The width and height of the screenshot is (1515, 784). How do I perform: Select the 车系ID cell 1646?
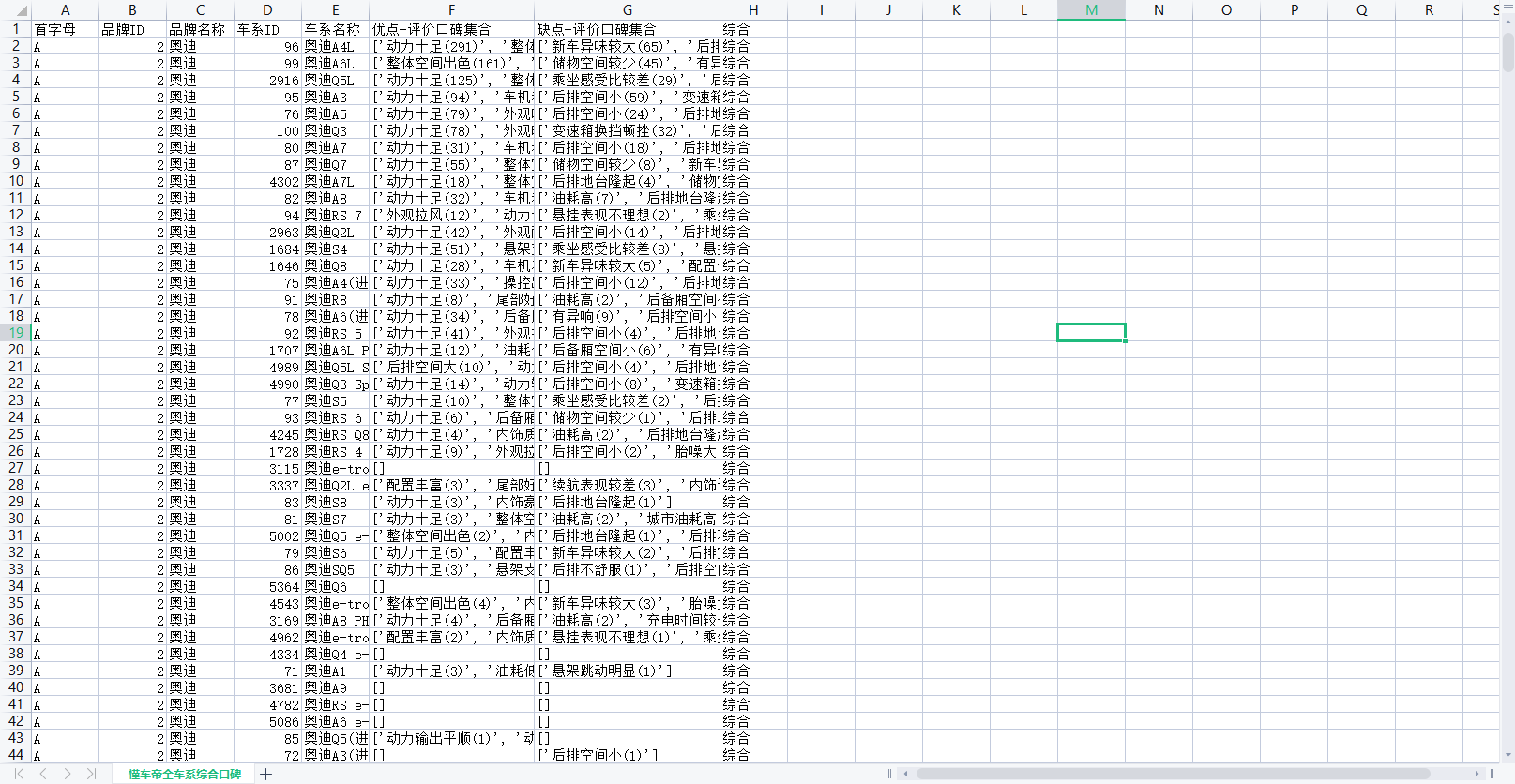click(x=267, y=265)
